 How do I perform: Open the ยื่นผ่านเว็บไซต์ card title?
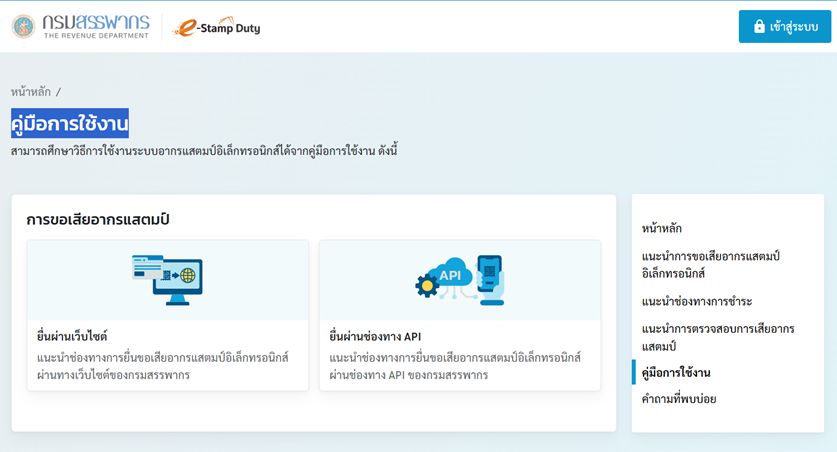click(x=72, y=336)
